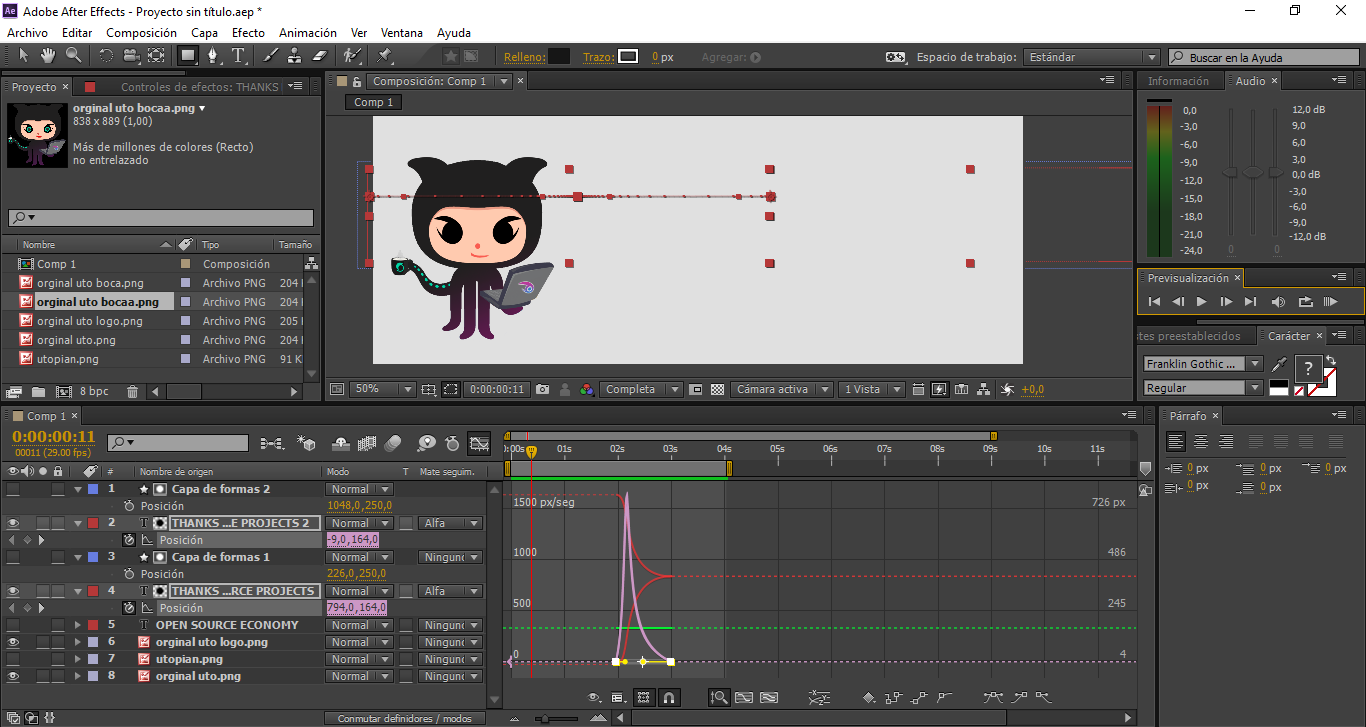Switch to Controles de efectos tab
Viewport: 1366px width, 727px height.
coord(200,87)
